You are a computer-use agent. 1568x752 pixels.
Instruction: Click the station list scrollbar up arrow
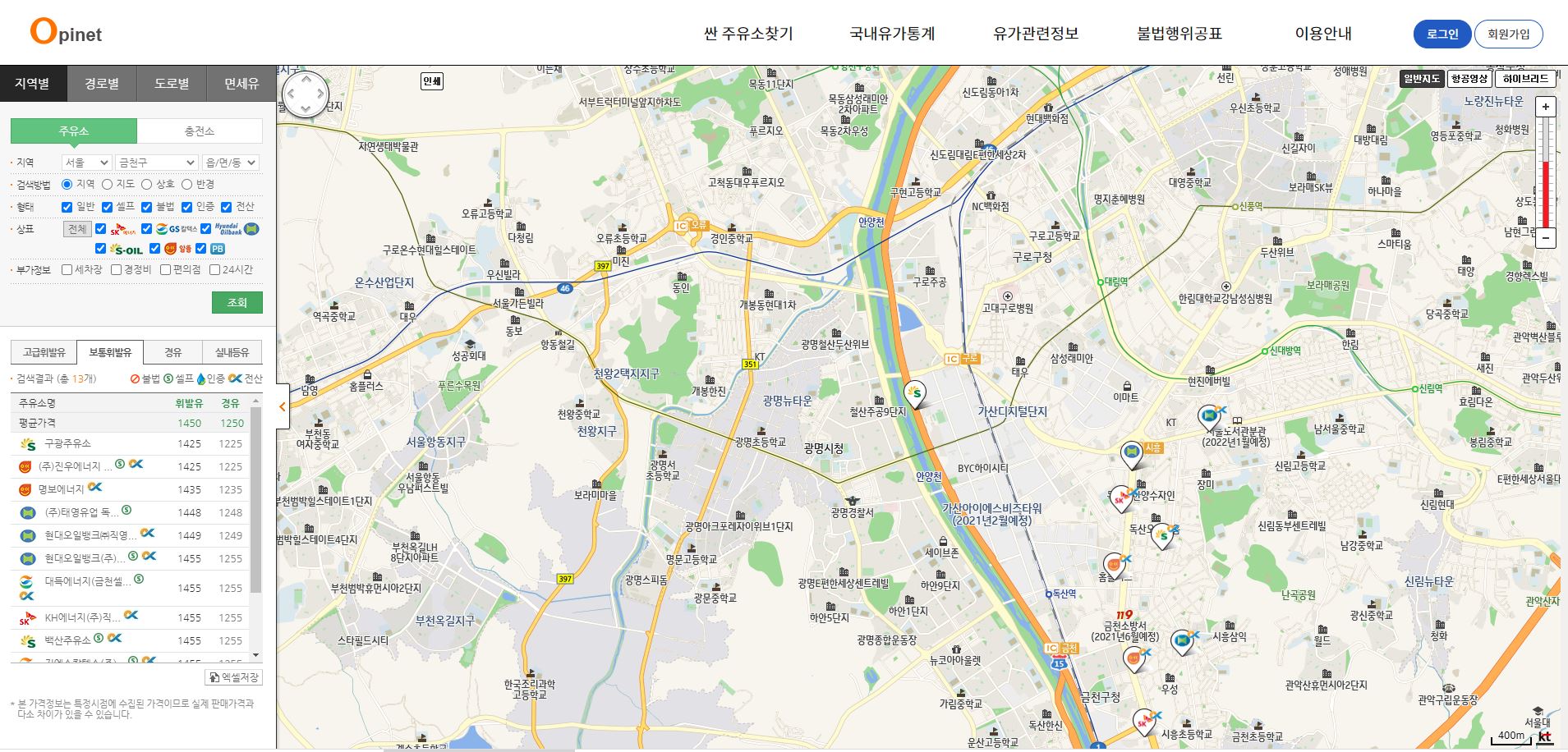click(256, 401)
